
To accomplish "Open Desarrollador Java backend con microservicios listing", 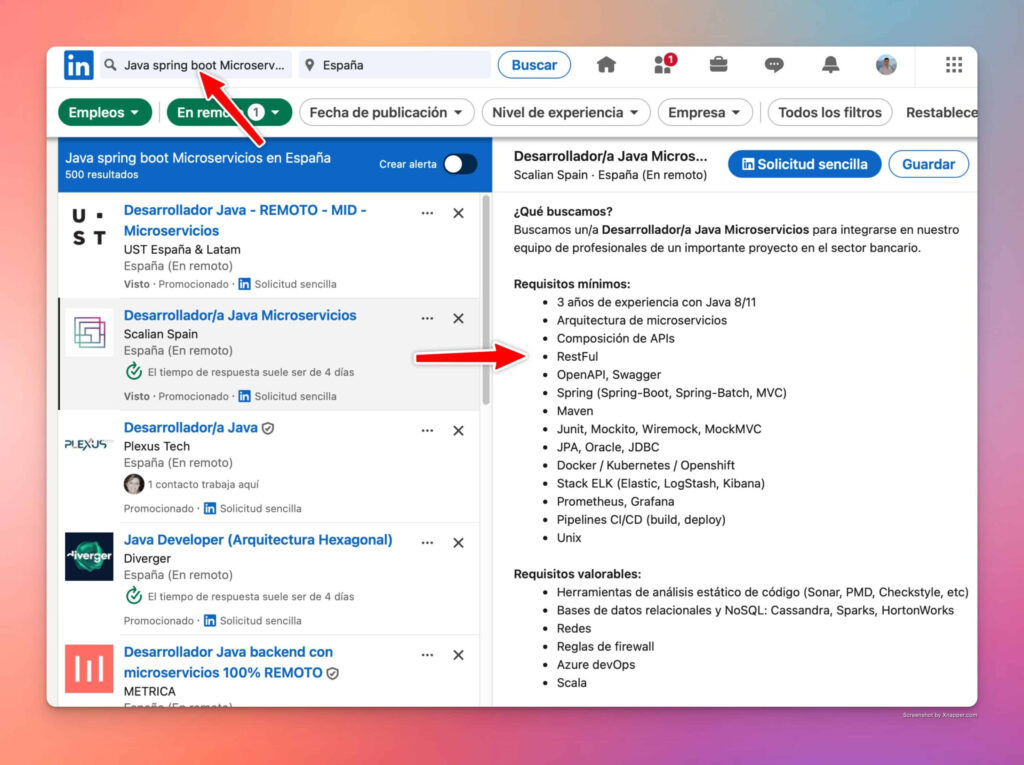I will click(x=228, y=662).
